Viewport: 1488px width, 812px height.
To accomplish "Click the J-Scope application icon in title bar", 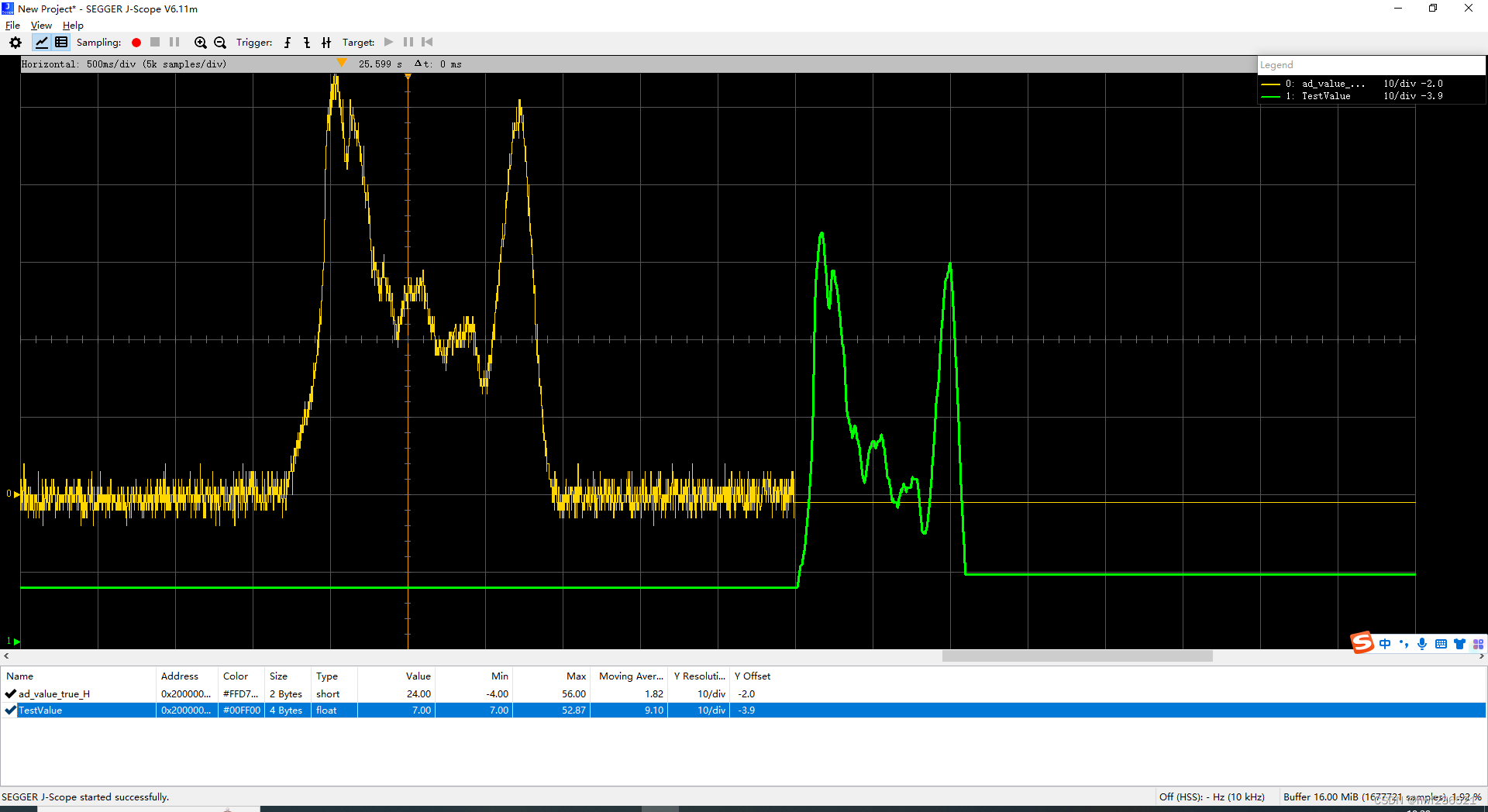I will point(8,9).
